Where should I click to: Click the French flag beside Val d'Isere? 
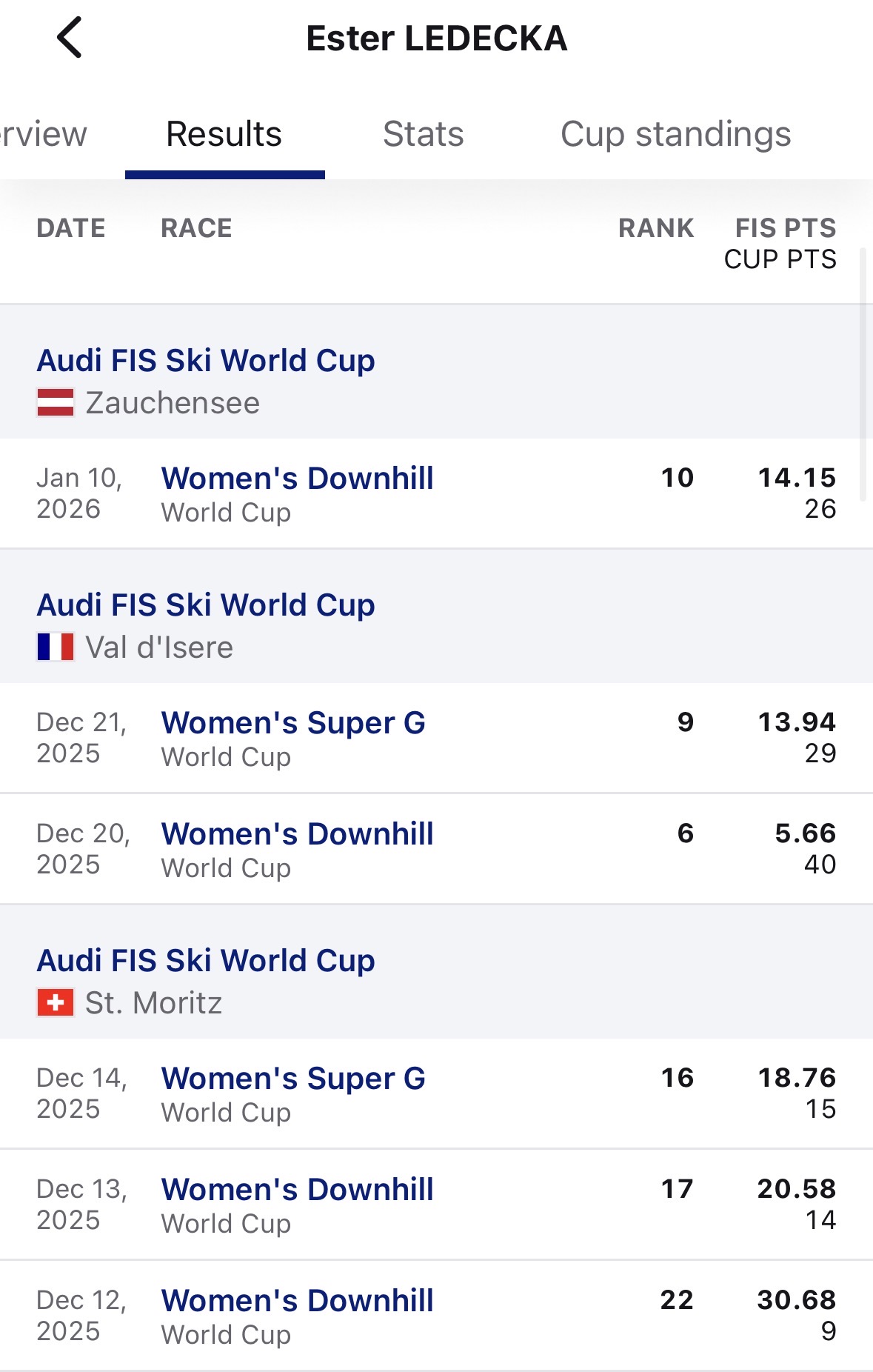point(56,647)
